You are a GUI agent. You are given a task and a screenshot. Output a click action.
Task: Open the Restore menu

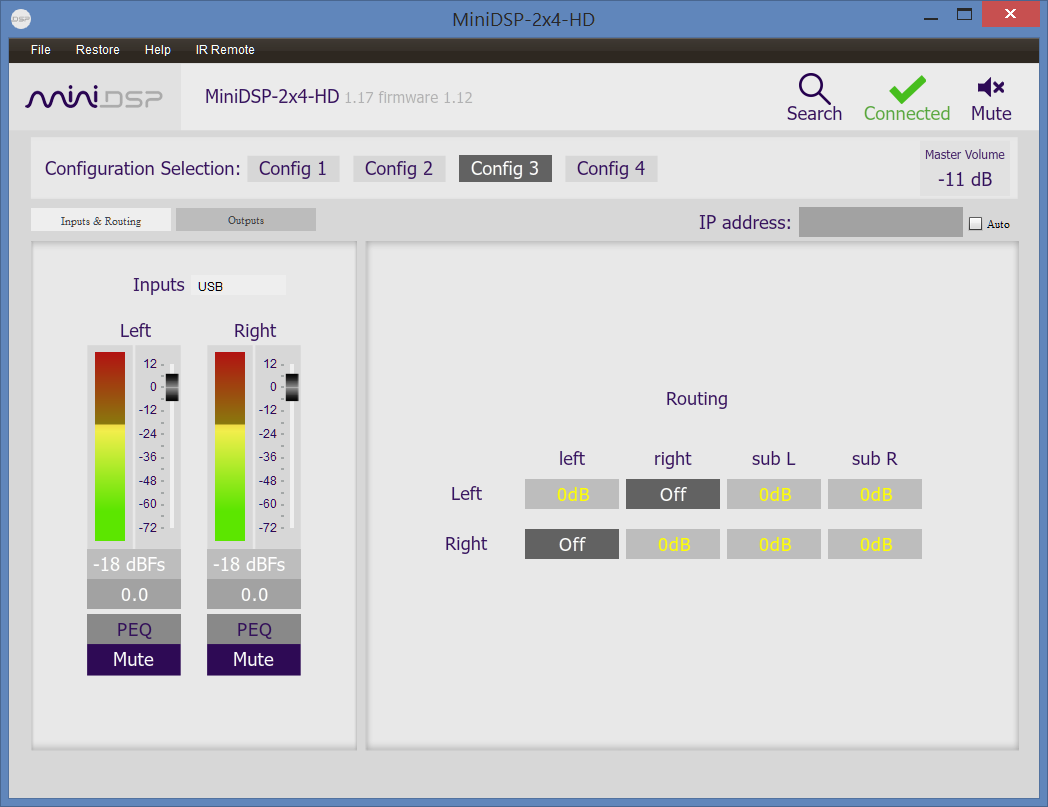point(98,49)
